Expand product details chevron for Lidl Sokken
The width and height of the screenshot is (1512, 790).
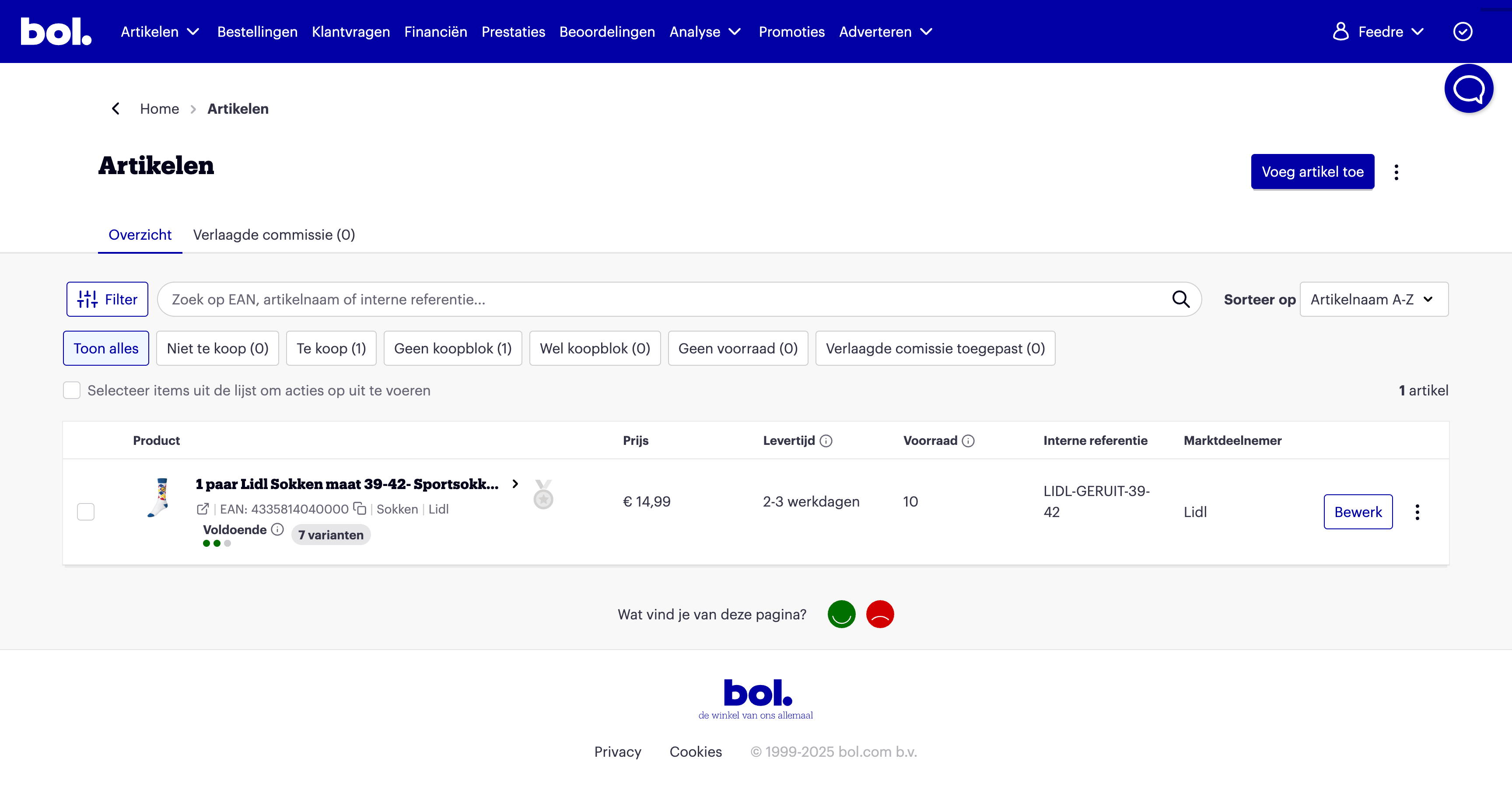pos(515,484)
